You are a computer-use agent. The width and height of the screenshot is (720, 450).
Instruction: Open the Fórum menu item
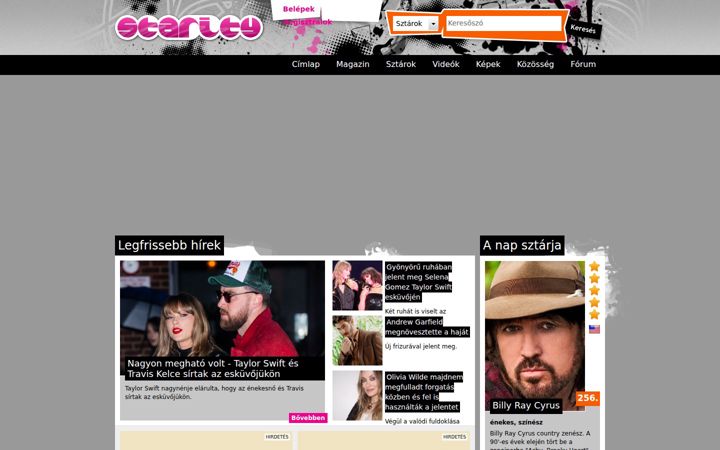click(583, 64)
